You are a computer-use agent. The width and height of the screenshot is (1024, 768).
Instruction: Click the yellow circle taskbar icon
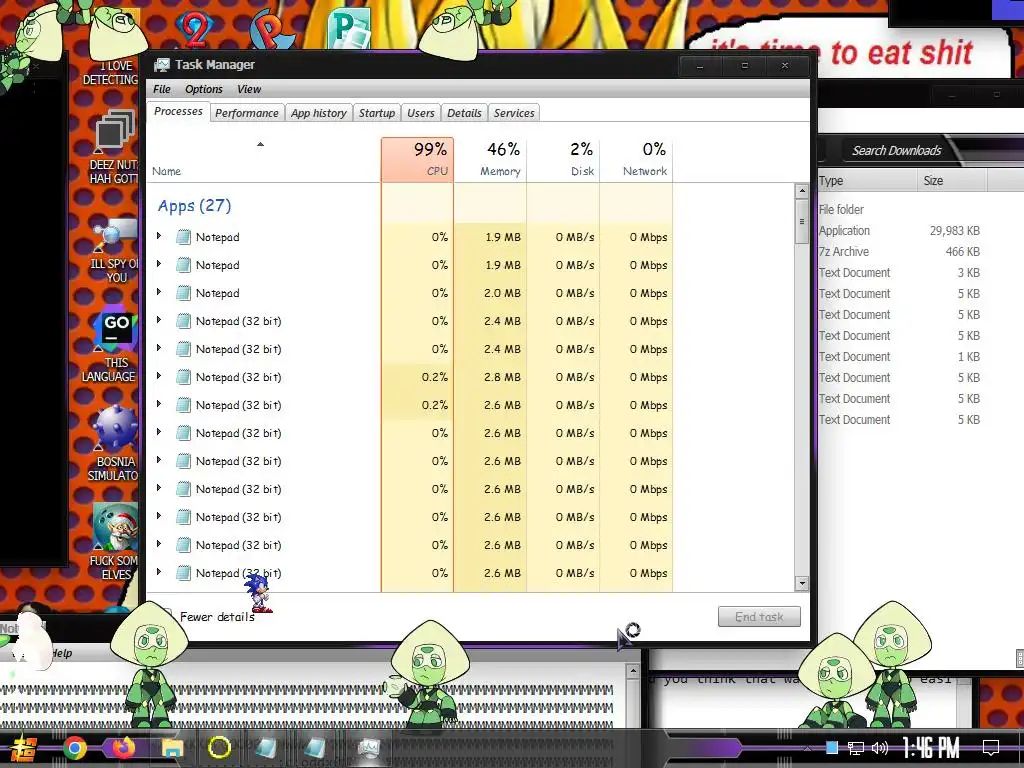pos(219,748)
